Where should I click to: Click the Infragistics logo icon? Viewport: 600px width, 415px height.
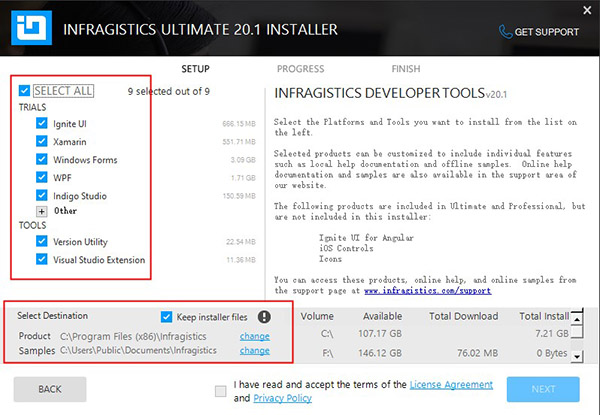[x=31, y=28]
